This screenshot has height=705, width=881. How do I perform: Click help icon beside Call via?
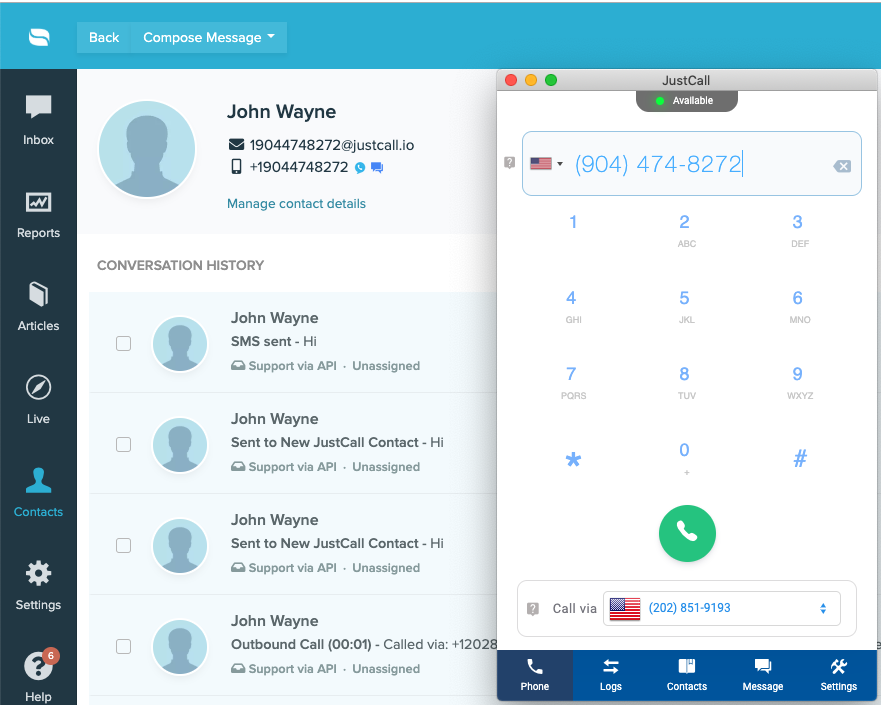click(533, 608)
